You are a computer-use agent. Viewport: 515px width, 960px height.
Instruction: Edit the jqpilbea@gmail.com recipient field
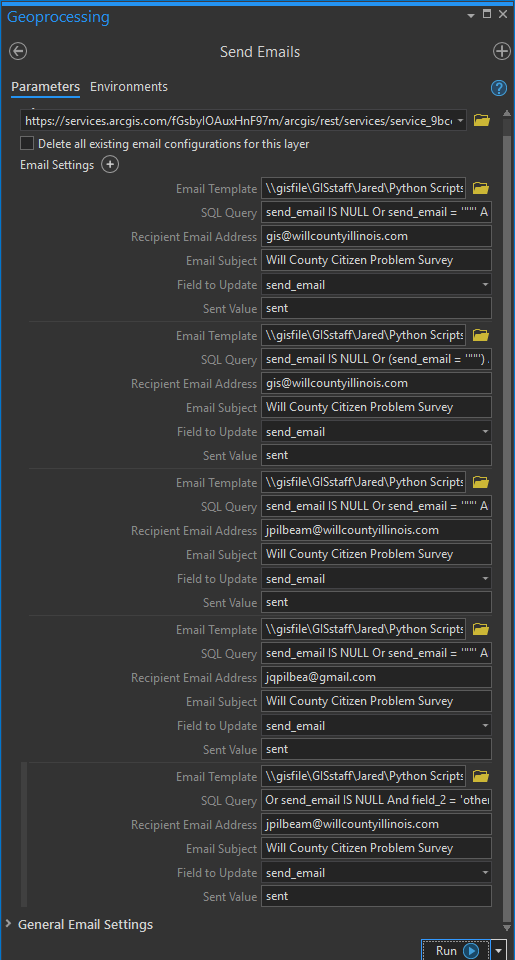pos(376,677)
